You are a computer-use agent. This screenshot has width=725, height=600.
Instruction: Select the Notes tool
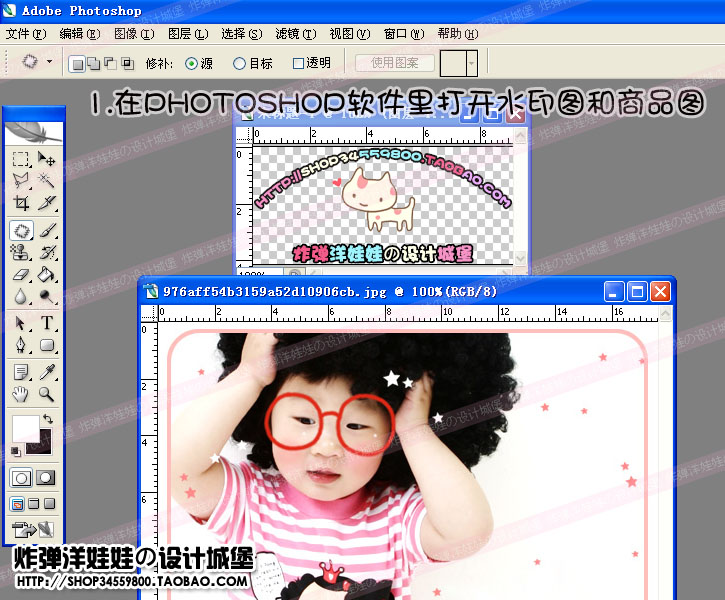pos(21,372)
